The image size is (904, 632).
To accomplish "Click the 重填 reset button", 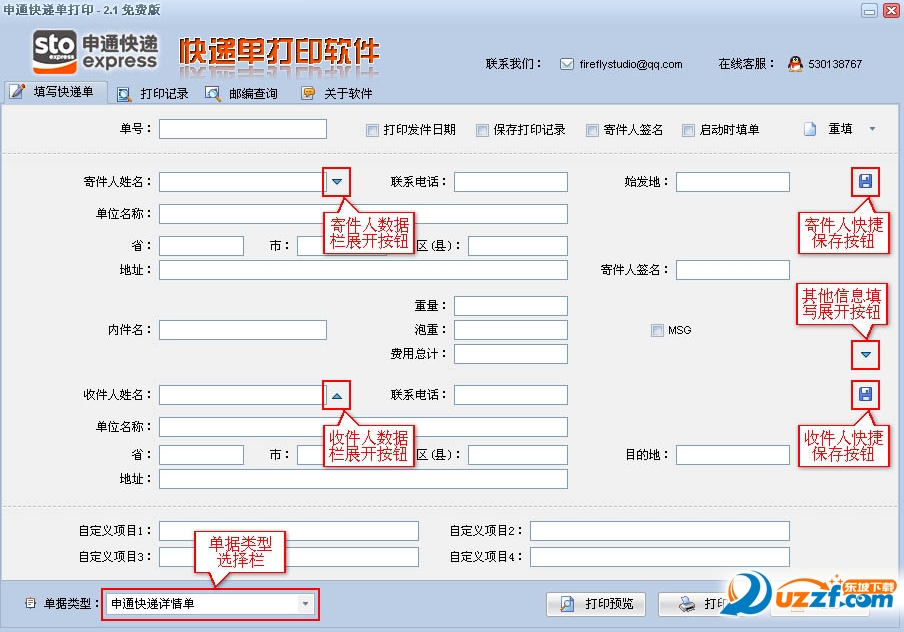I will coord(840,129).
